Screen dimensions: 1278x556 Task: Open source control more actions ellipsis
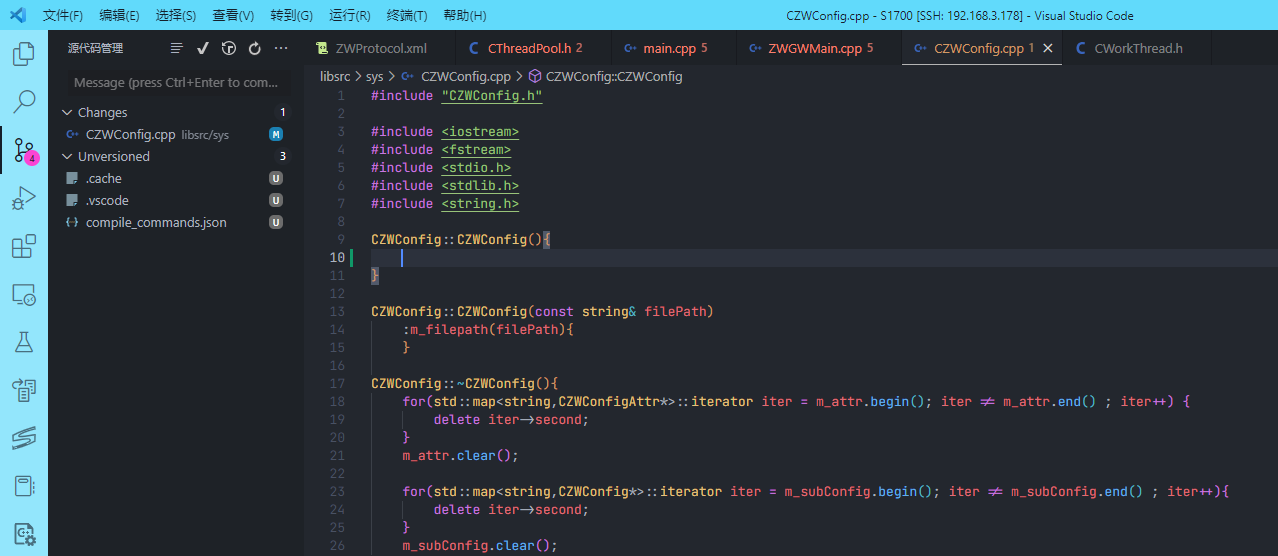[x=281, y=48]
